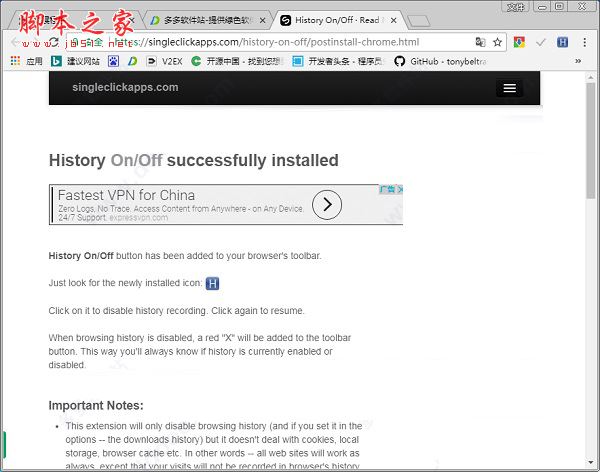Screen dimensions: 600x472
Task: Click the 文件 button in title bar
Action: [x=515, y=7]
